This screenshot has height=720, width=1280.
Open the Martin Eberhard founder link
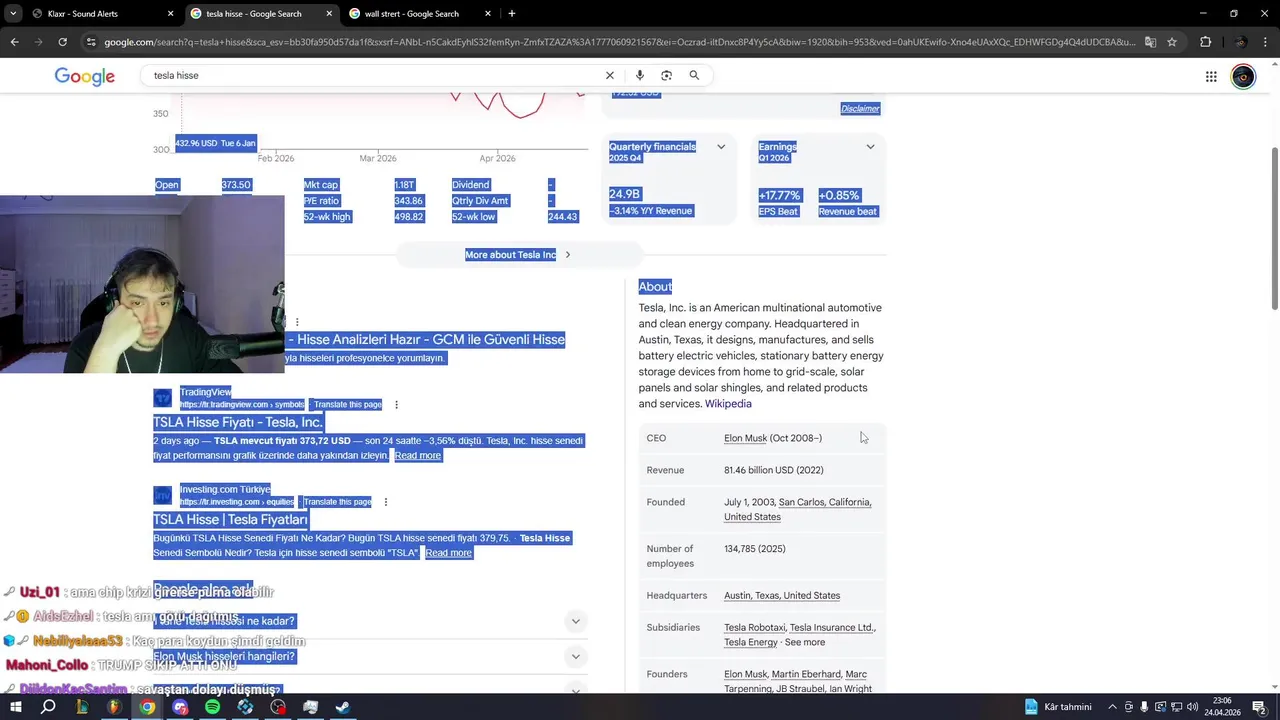point(806,675)
